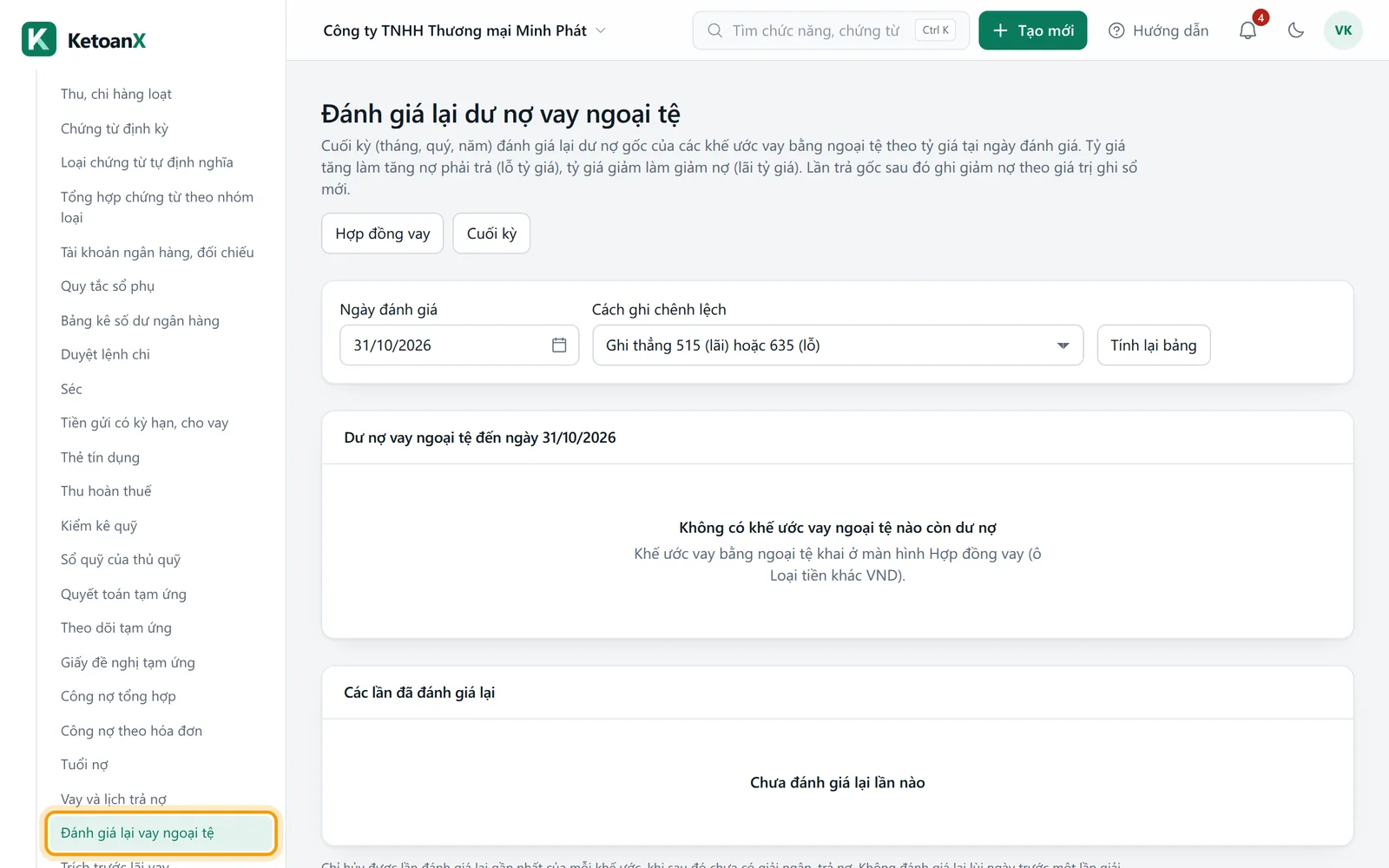Select Giấy đề nghị tạm ứng
1389x868 pixels.
128,662
